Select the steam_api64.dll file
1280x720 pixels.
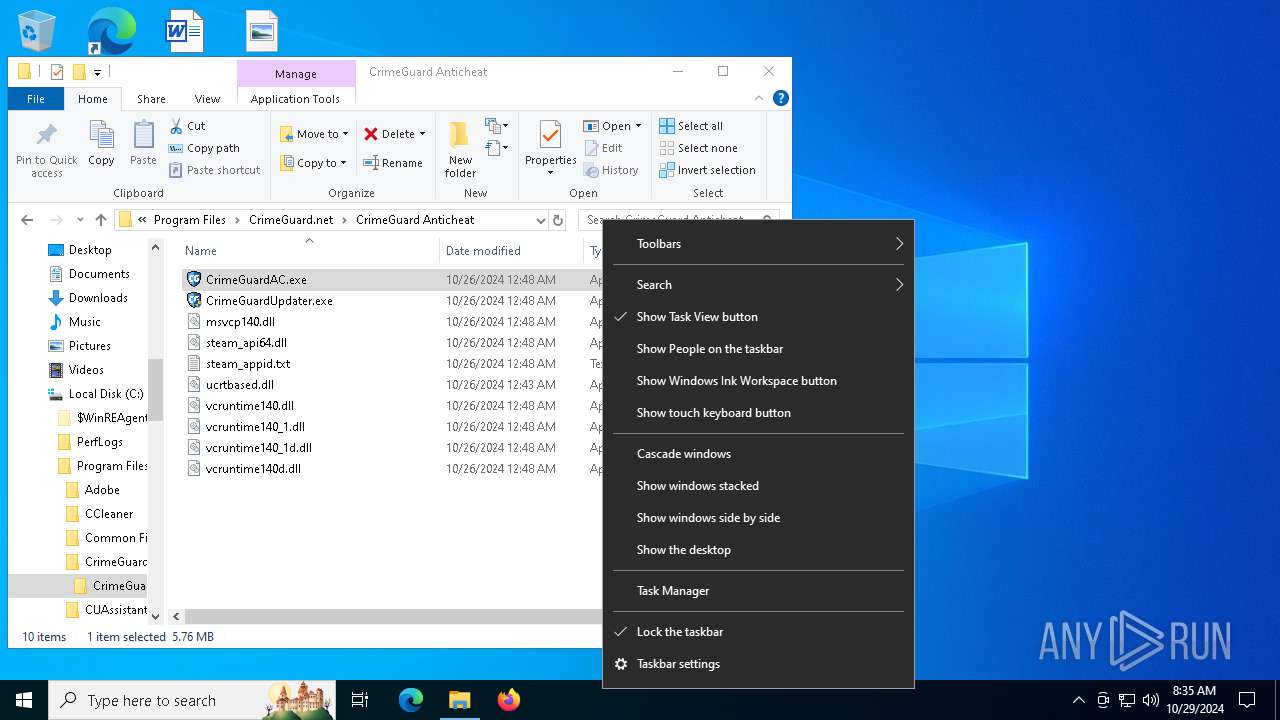pos(246,343)
